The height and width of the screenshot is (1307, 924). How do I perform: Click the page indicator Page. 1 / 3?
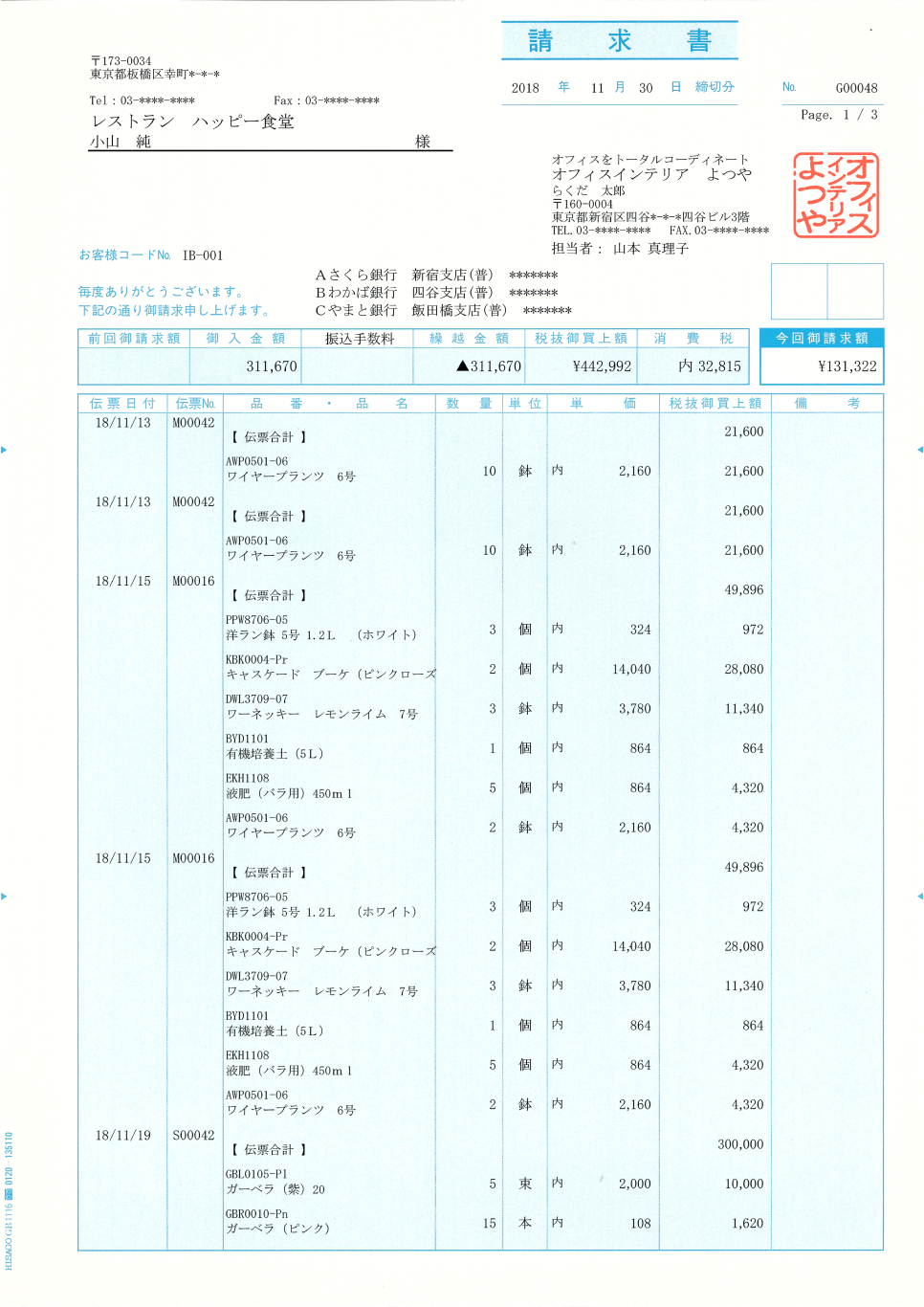[x=839, y=115]
